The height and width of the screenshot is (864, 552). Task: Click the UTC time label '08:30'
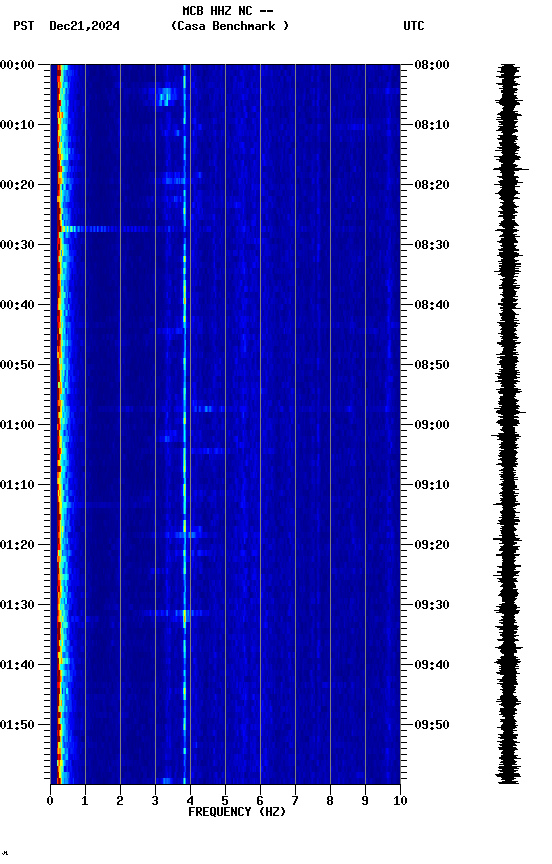click(x=432, y=245)
